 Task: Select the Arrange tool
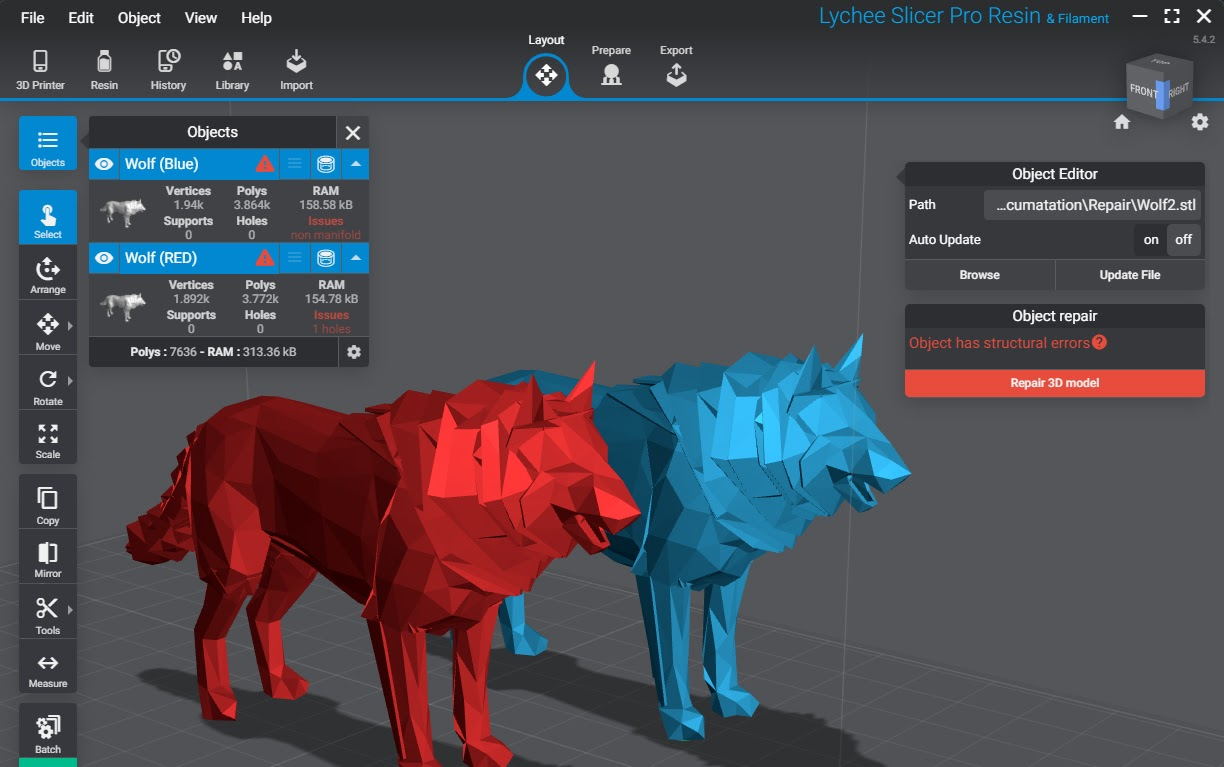point(47,276)
